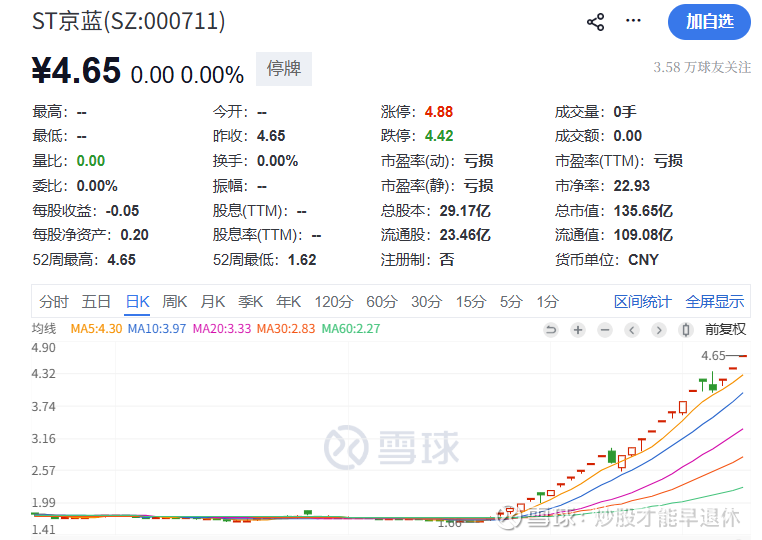Click the MA5:4.30 indicator label
762x540 pixels.
point(96,329)
